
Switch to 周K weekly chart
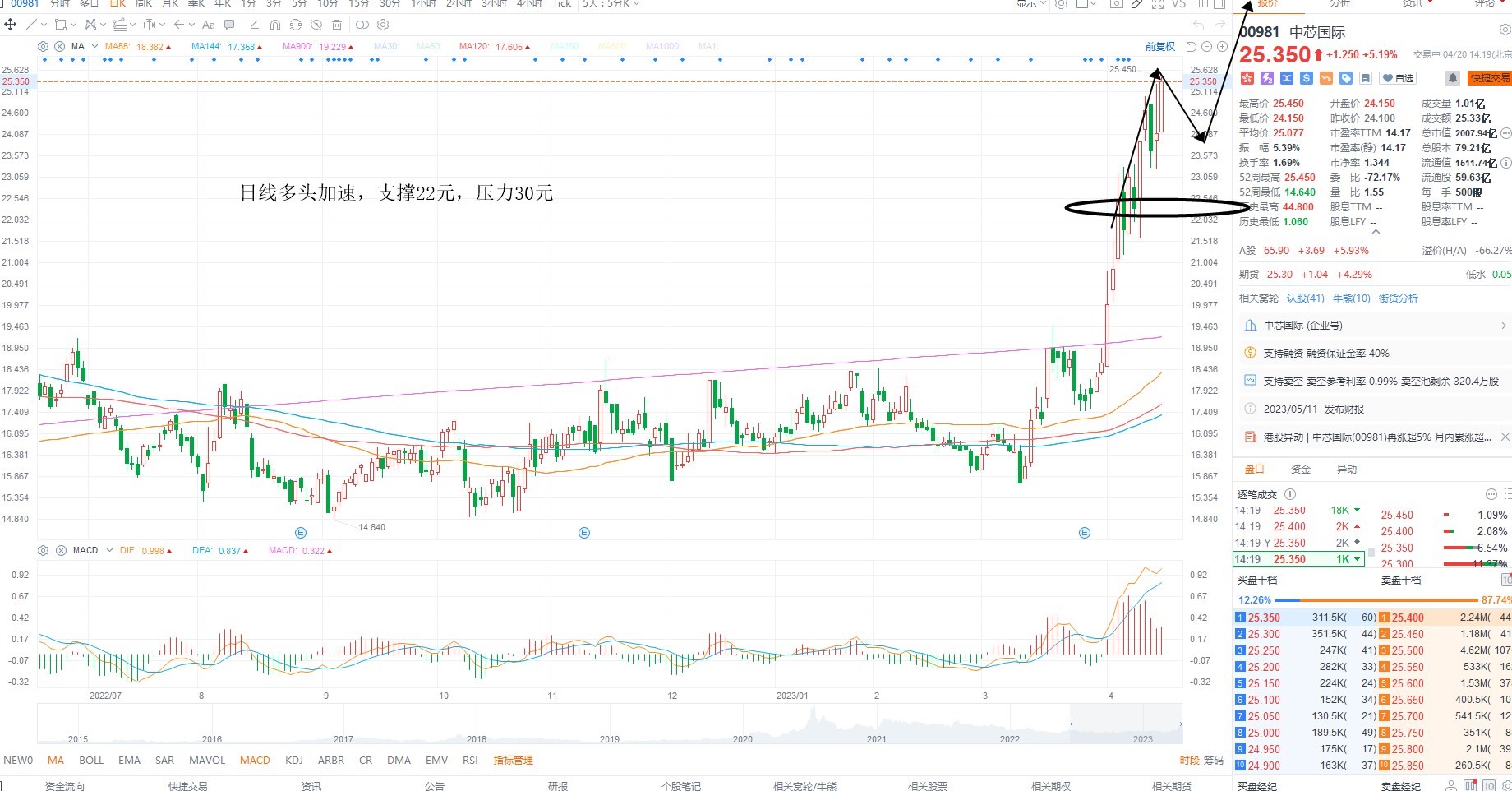144,3
